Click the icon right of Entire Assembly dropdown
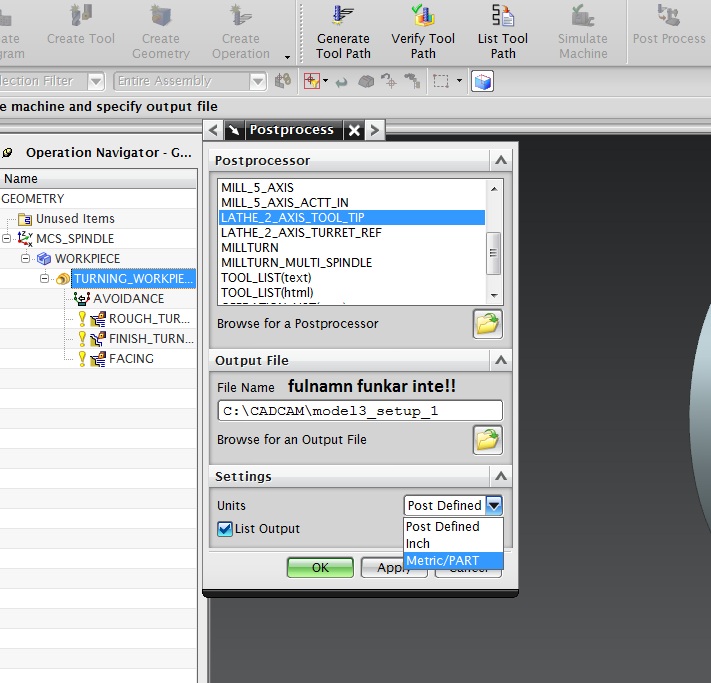711x683 pixels. coord(283,82)
